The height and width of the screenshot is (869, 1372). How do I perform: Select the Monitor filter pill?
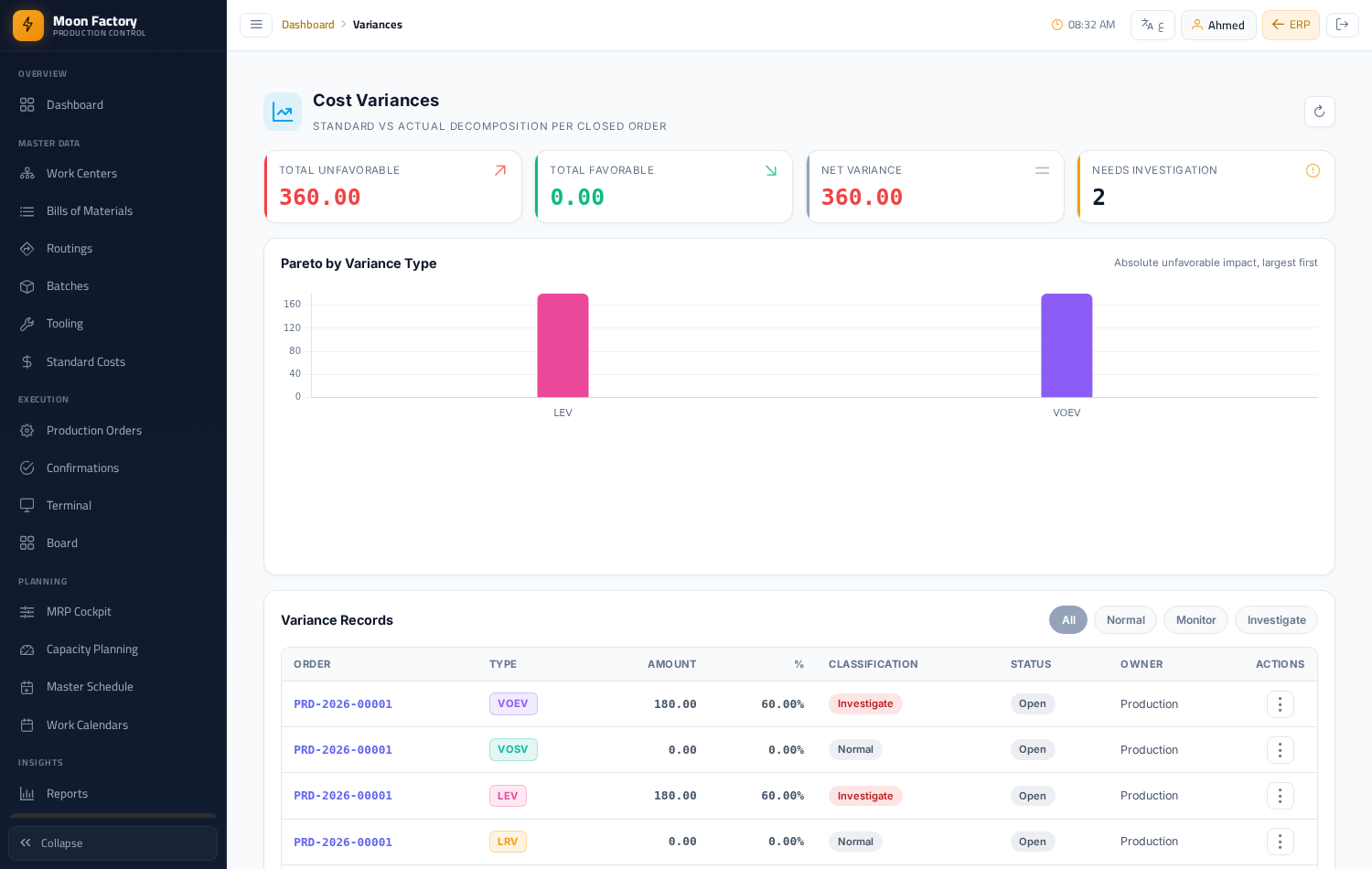coord(1195,620)
